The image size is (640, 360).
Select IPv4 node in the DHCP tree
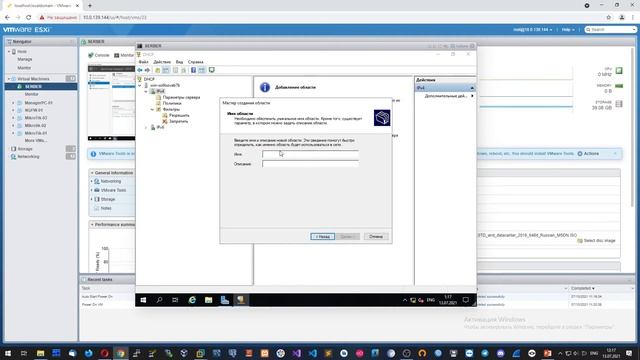pyautogui.click(x=160, y=91)
